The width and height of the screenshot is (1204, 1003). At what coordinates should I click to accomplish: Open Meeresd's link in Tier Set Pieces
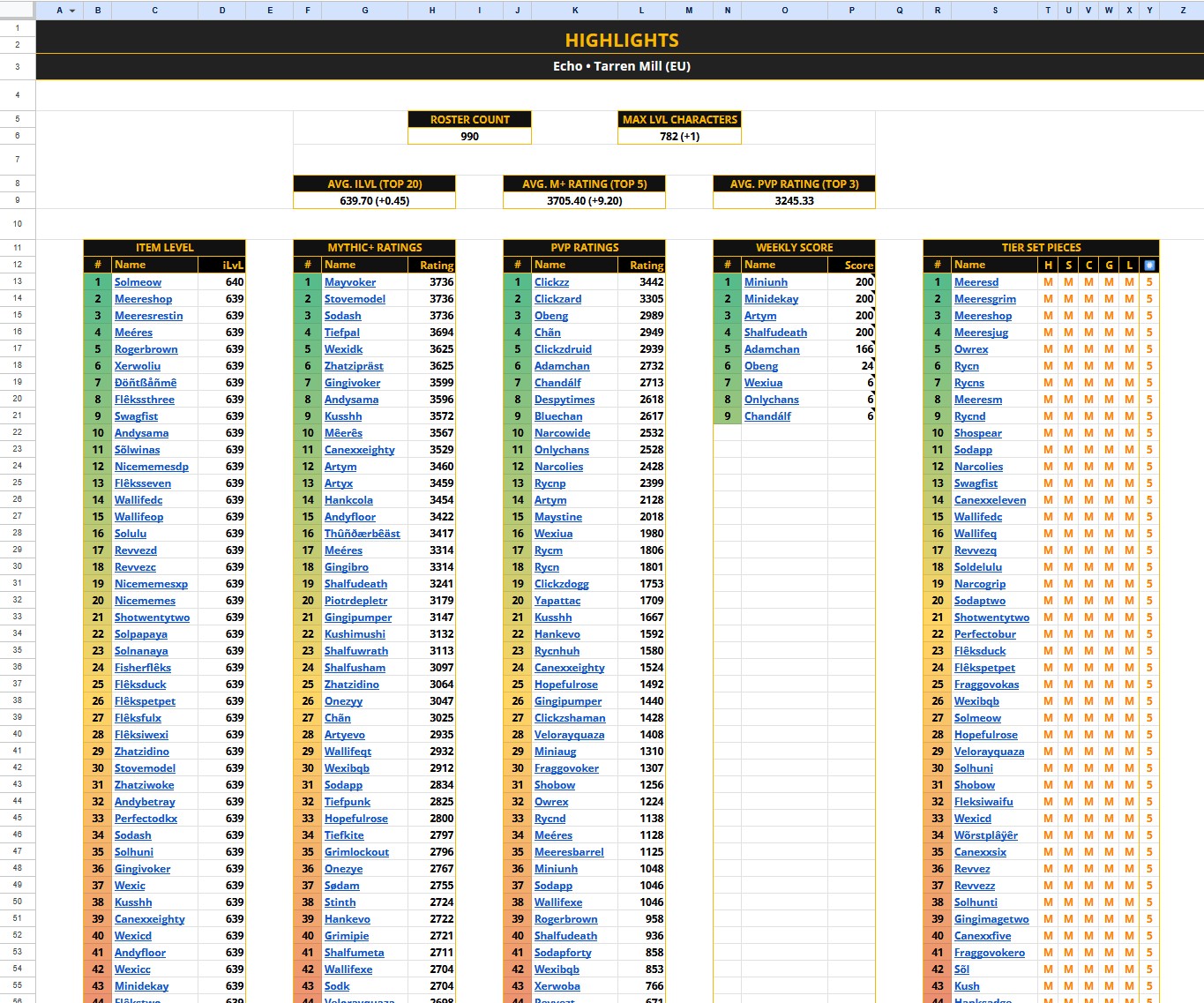click(976, 281)
